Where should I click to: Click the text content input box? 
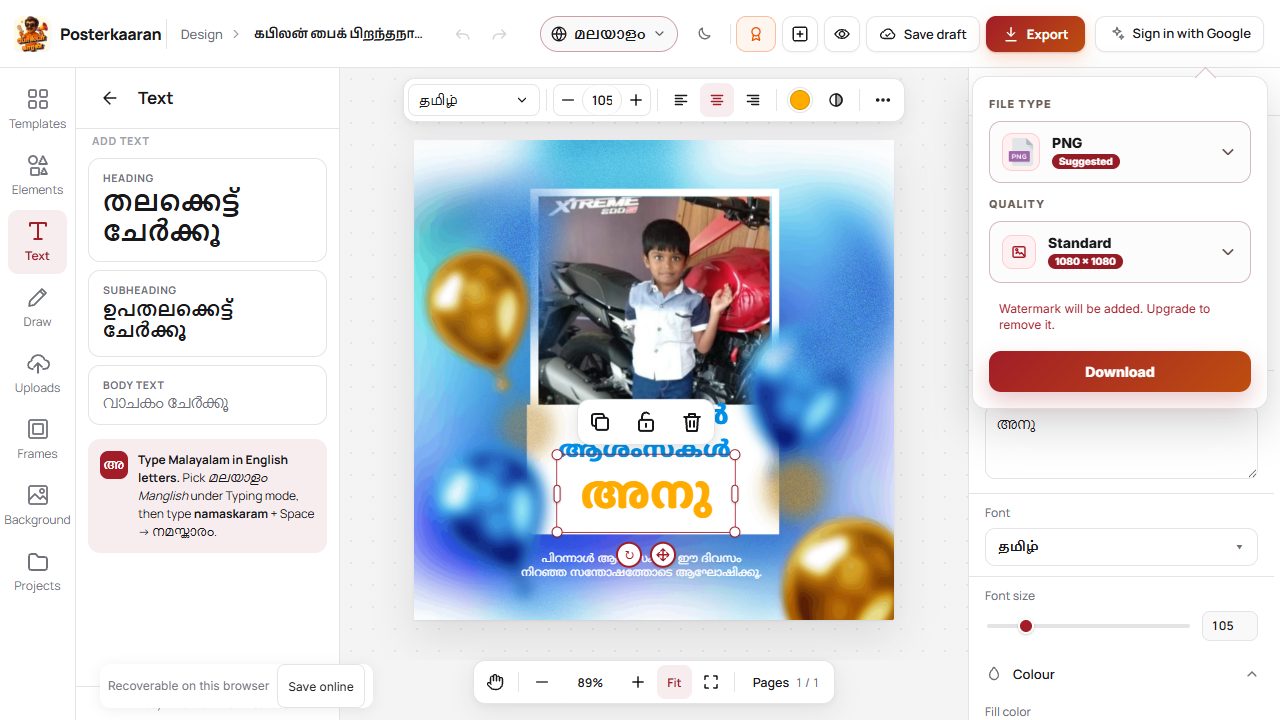1121,442
